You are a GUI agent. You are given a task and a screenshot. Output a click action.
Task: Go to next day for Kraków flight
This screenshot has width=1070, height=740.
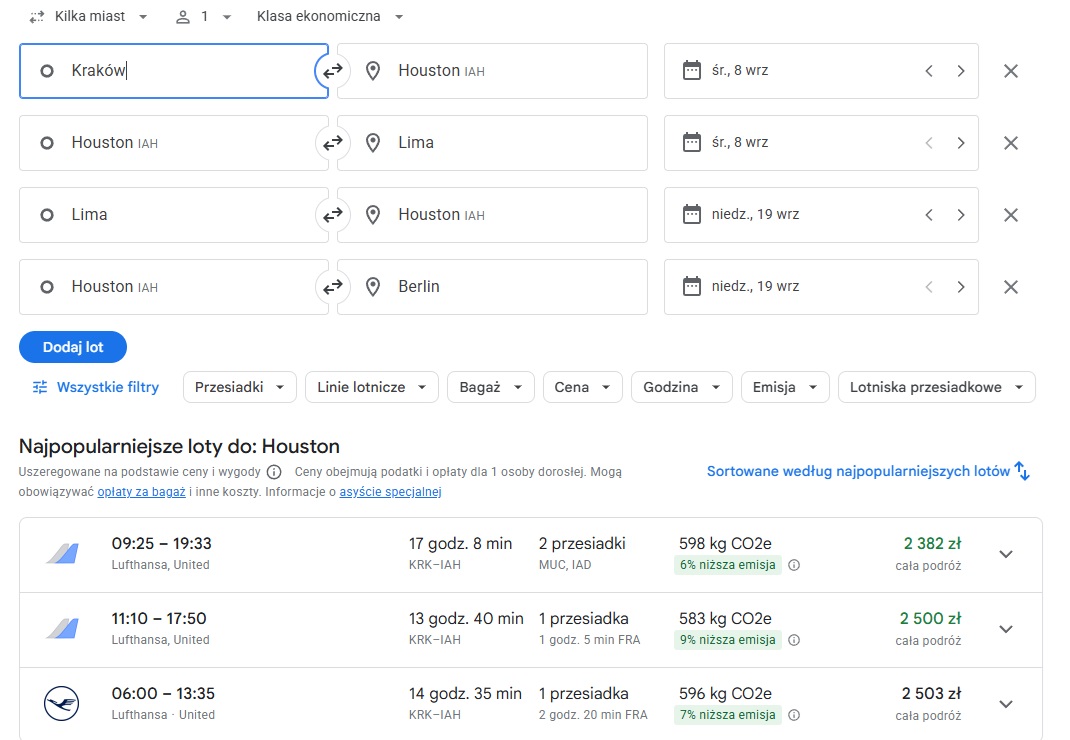coord(960,71)
